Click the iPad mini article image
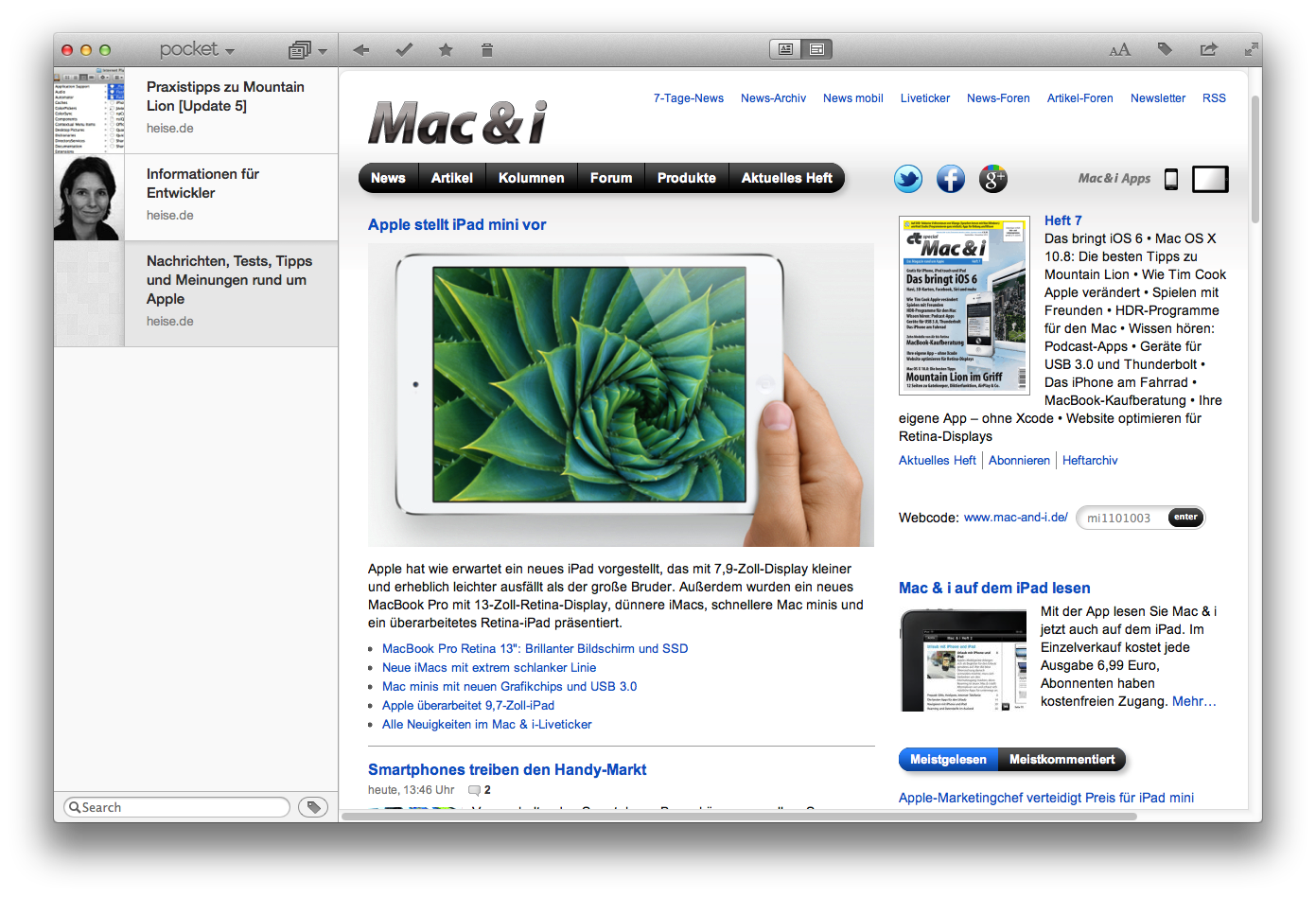 621,395
